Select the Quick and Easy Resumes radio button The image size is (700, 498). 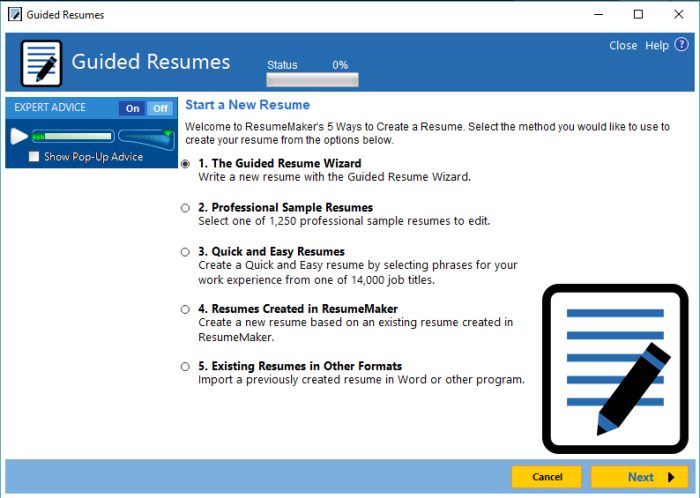click(185, 252)
